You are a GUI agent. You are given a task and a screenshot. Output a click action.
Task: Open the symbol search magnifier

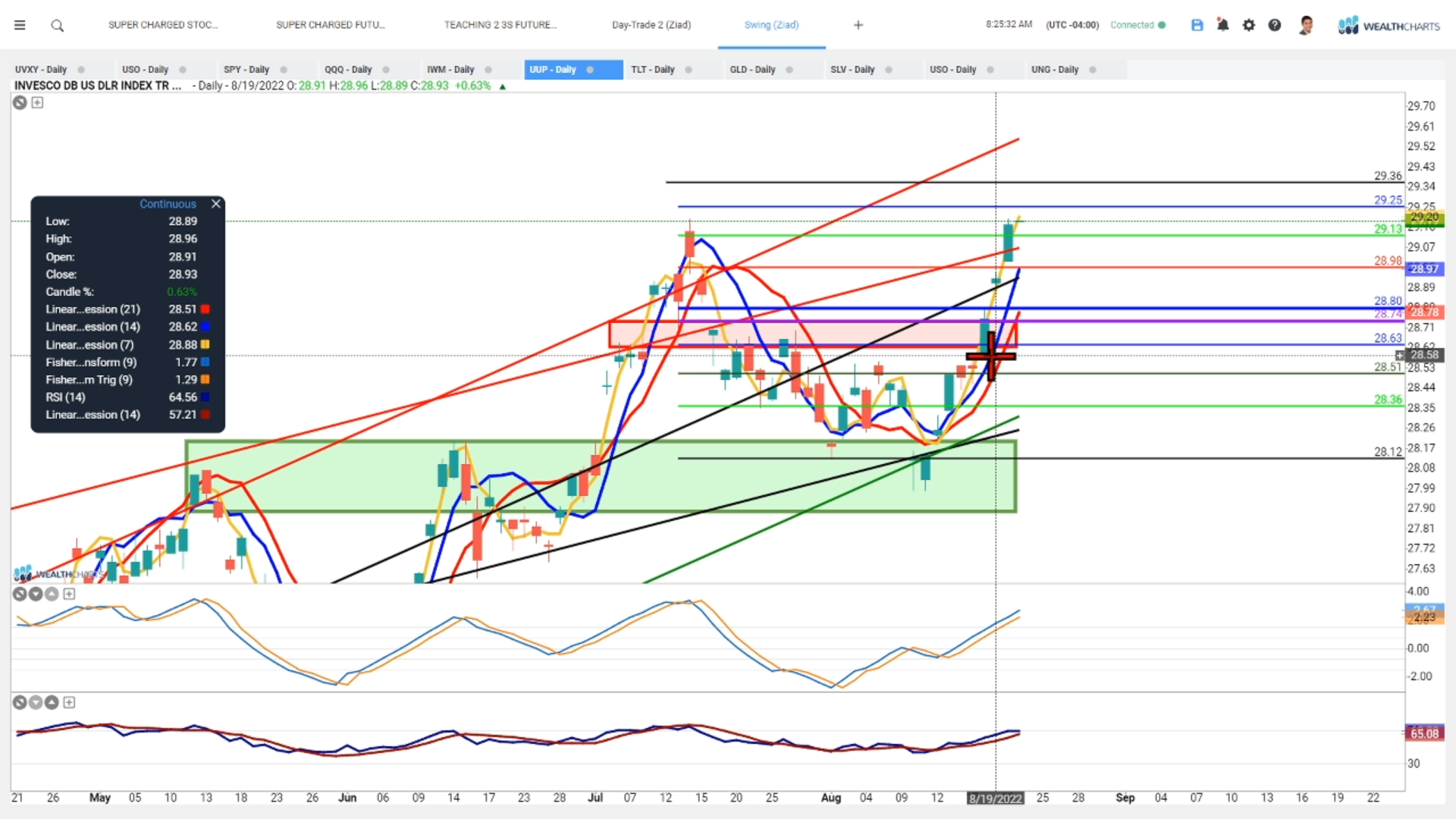coord(57,25)
